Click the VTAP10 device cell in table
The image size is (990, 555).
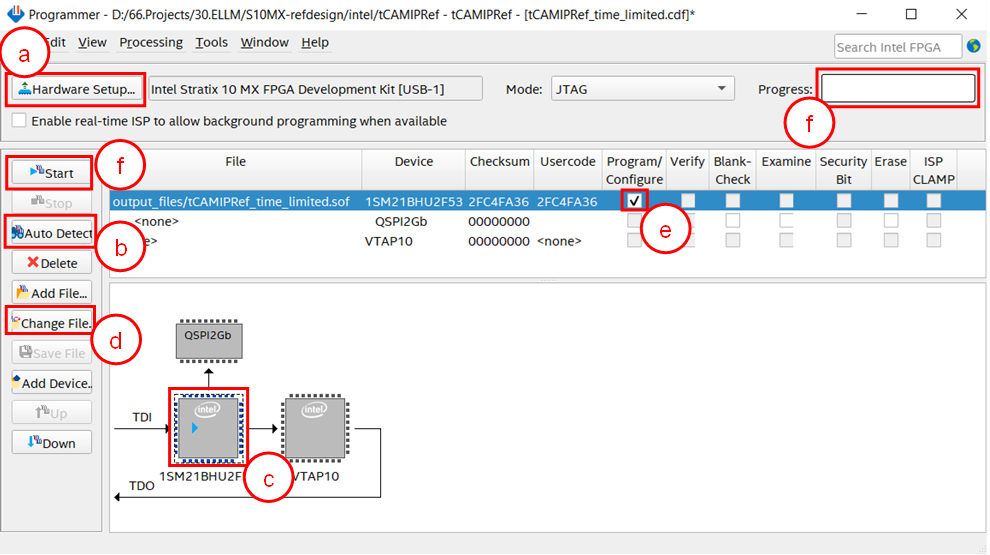388,241
